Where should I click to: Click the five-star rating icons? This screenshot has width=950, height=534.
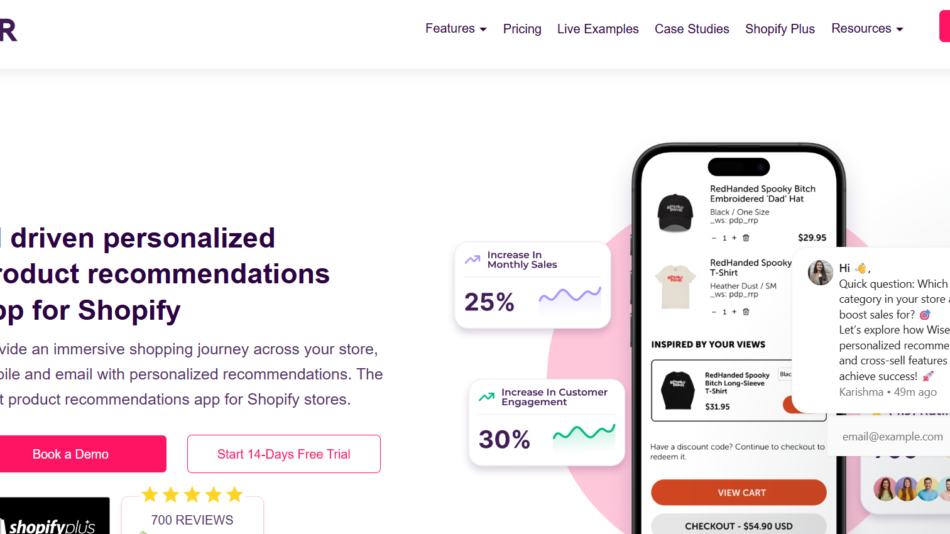(x=192, y=495)
